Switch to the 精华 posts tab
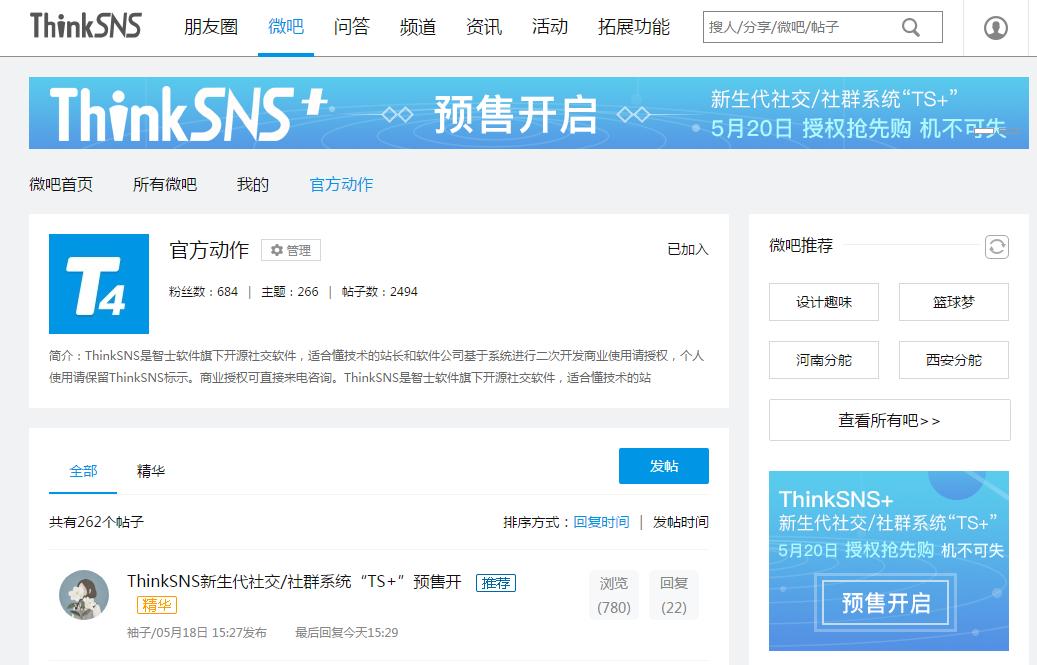The height and width of the screenshot is (665, 1037). click(x=151, y=470)
